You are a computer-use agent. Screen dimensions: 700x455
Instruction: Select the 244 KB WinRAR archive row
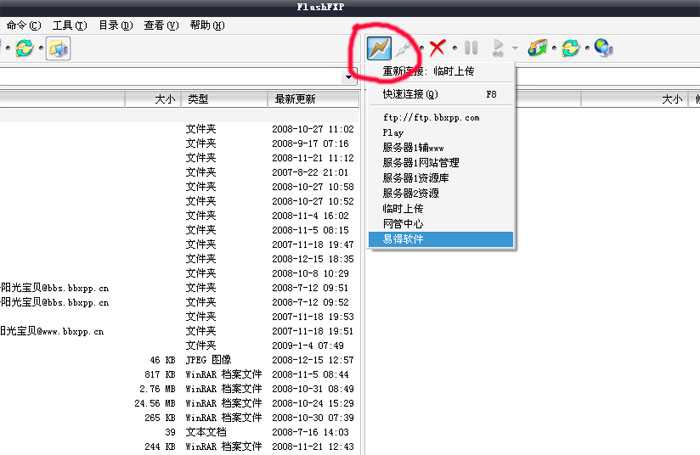pos(179,447)
